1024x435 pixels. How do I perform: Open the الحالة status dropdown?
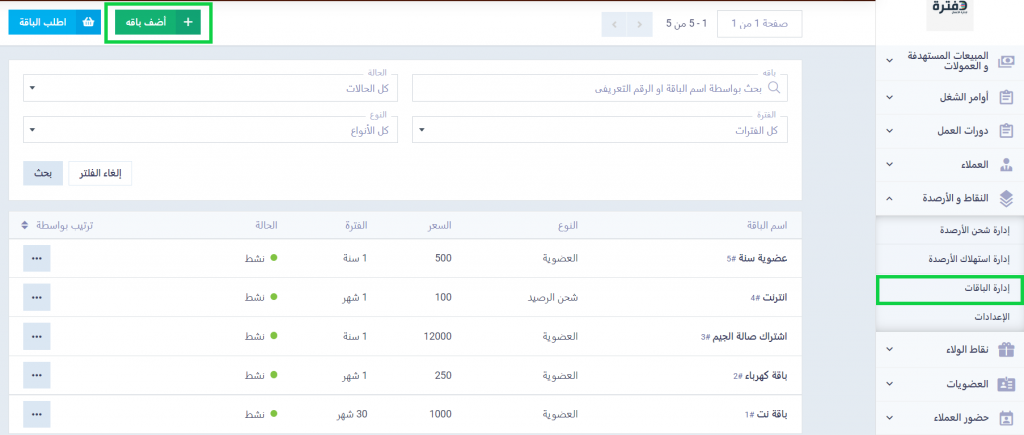[x=210, y=89]
